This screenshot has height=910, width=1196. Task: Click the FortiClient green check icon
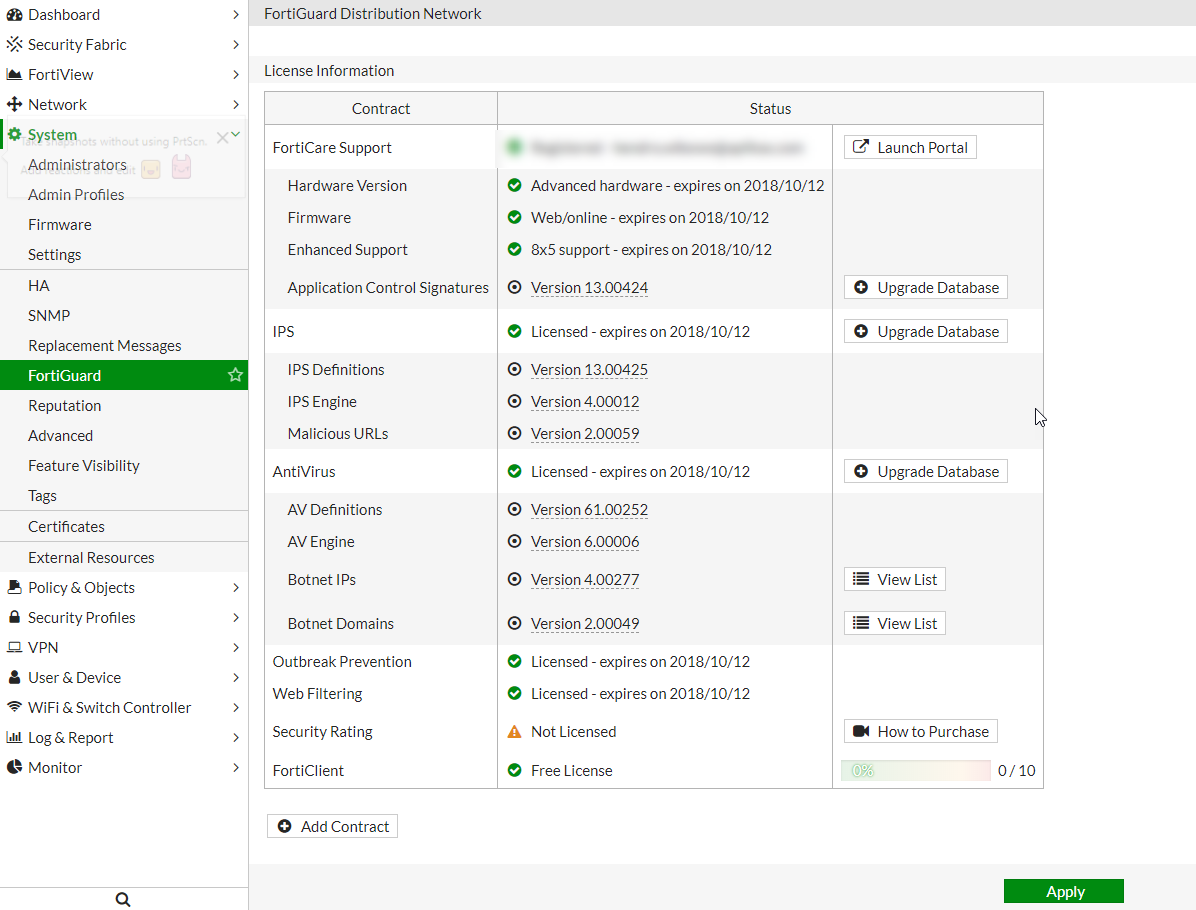point(515,770)
